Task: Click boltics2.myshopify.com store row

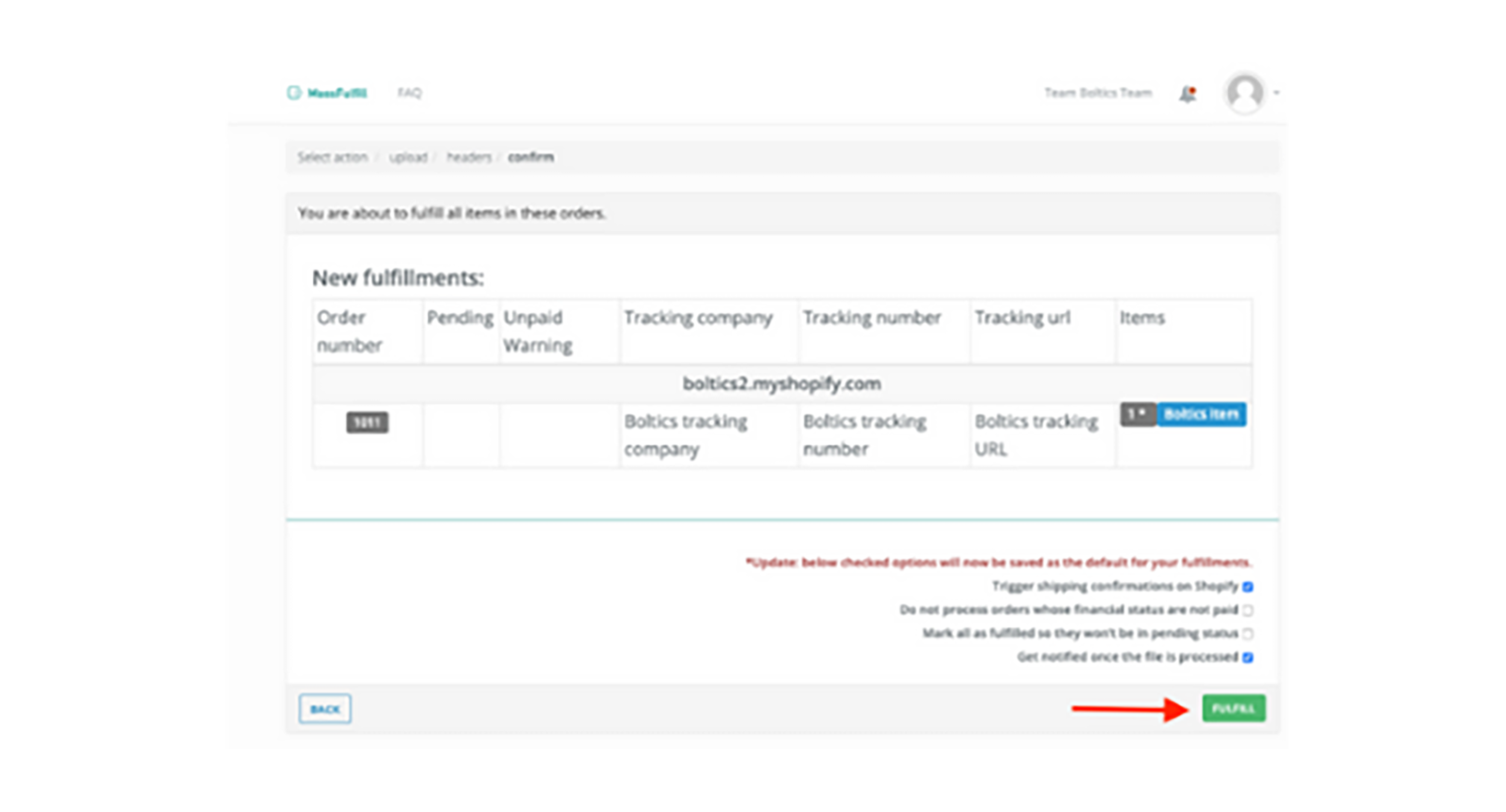Action: (782, 384)
